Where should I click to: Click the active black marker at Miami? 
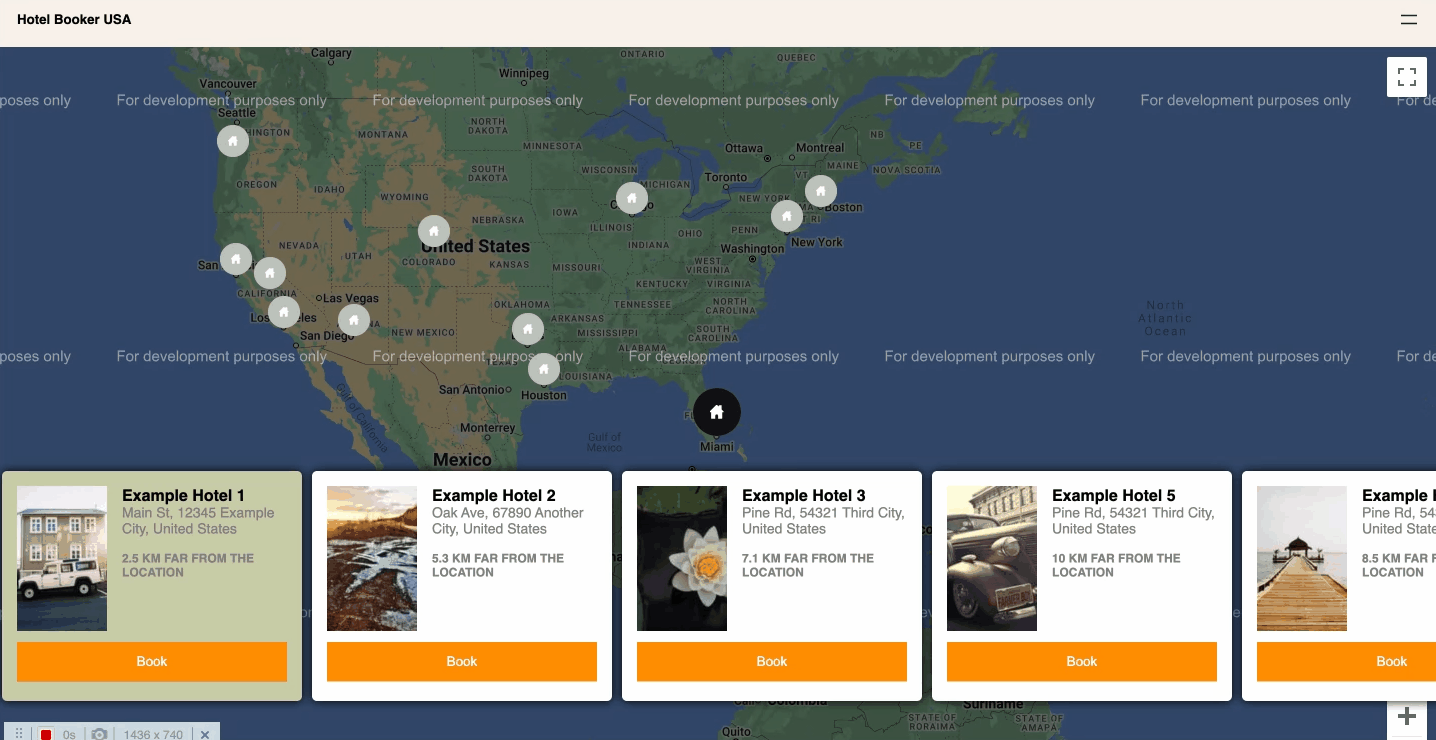[717, 412]
